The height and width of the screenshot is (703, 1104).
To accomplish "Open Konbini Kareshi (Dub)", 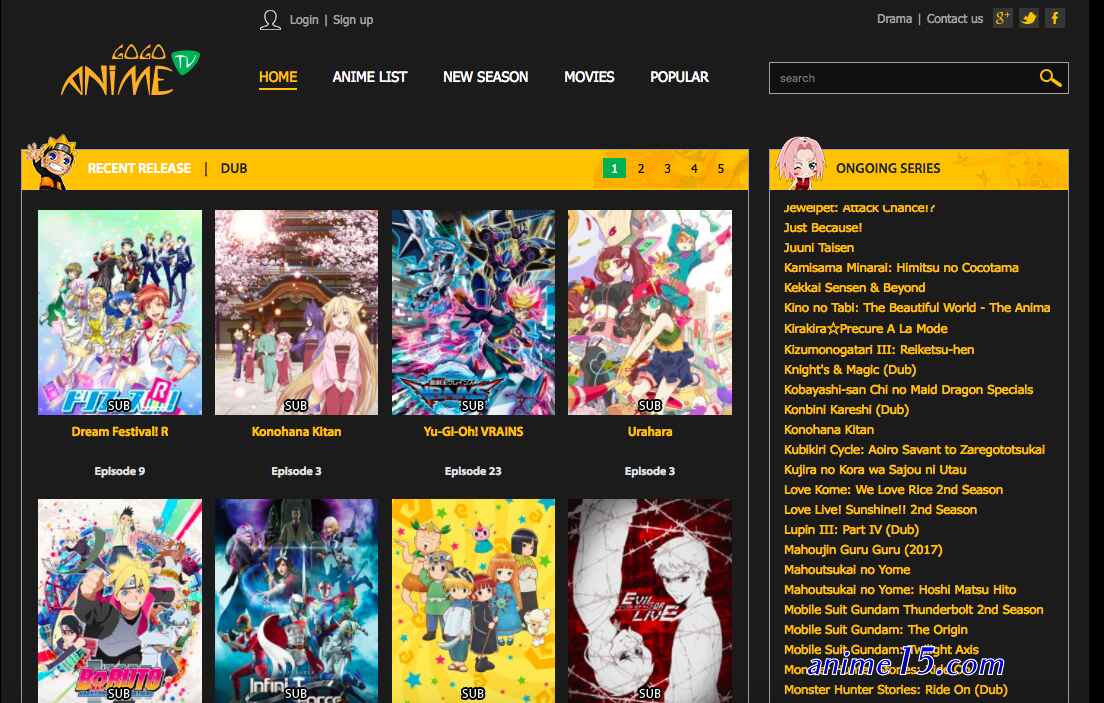I will pos(846,409).
